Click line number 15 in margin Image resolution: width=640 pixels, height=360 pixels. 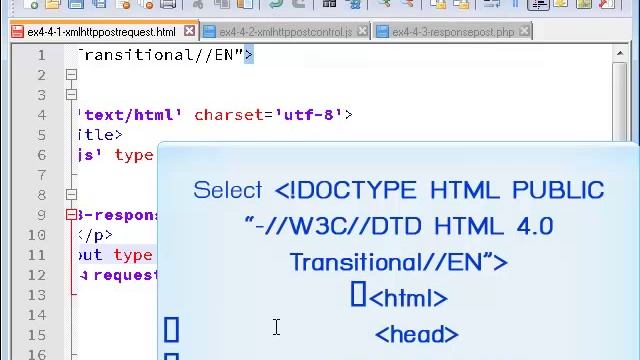click(x=37, y=335)
